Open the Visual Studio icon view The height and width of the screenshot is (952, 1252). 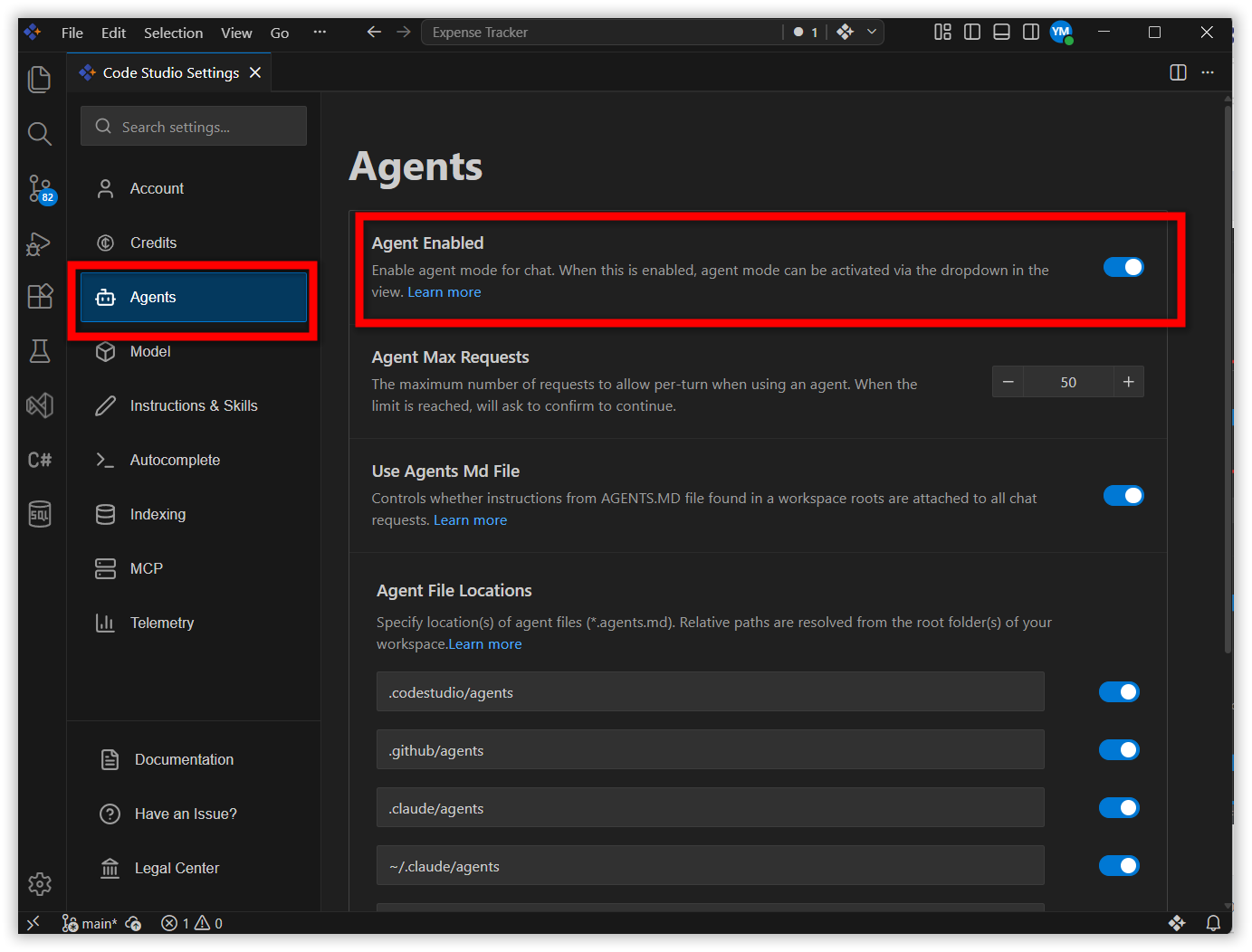pyautogui.click(x=40, y=405)
